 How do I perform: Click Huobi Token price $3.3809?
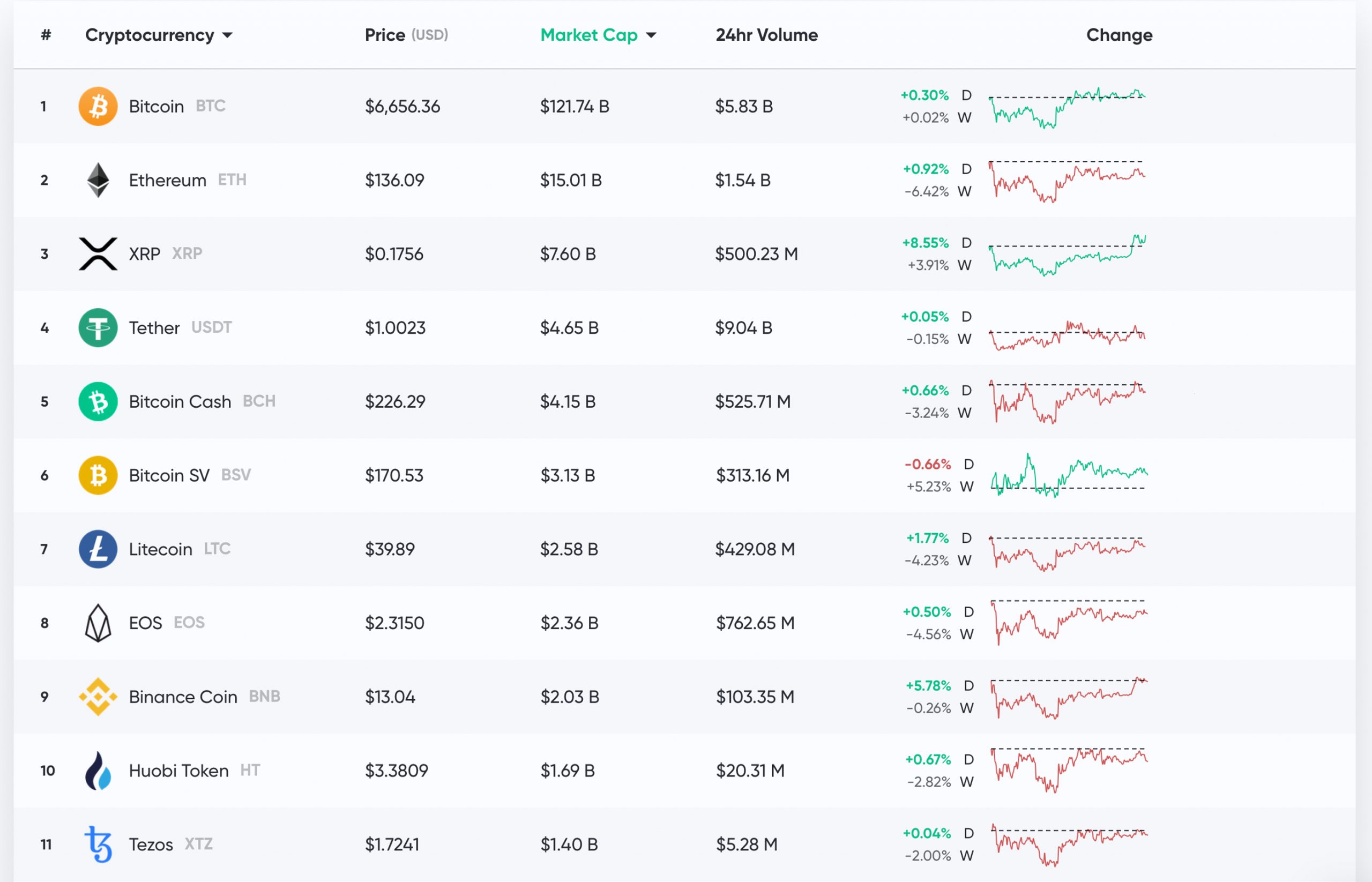[x=396, y=771]
